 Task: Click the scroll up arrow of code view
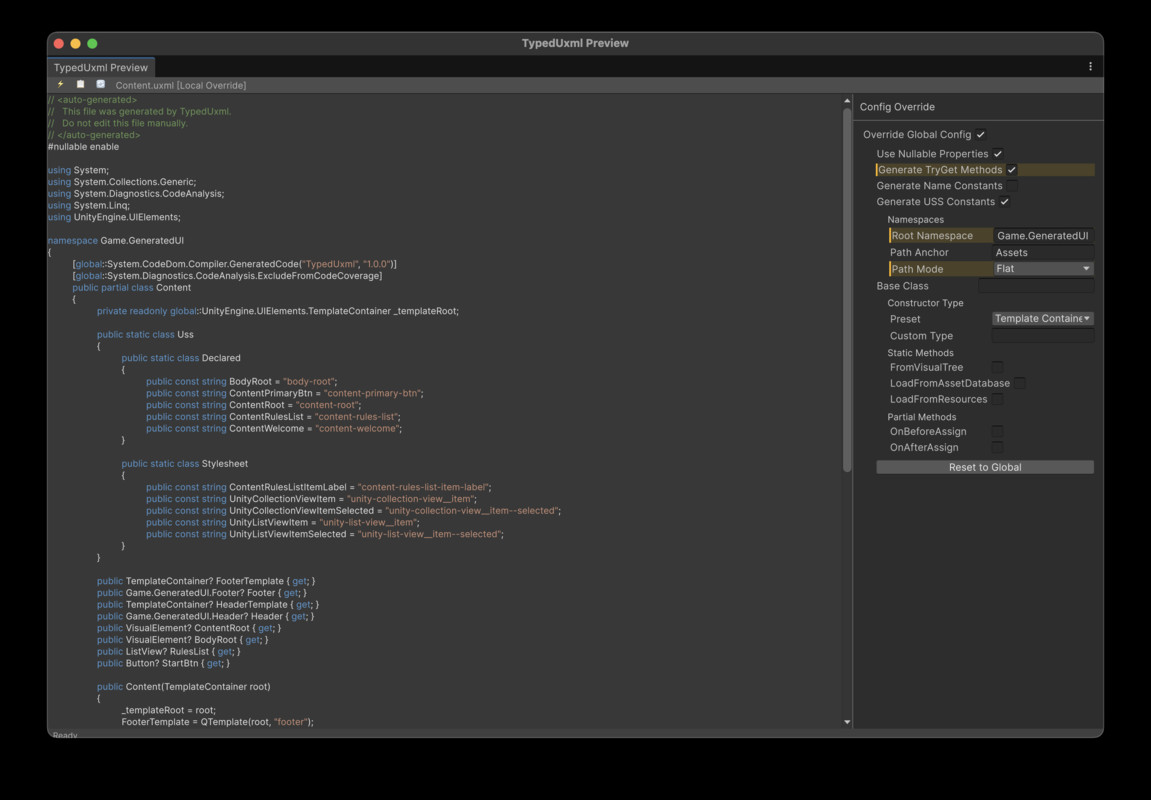click(846, 101)
